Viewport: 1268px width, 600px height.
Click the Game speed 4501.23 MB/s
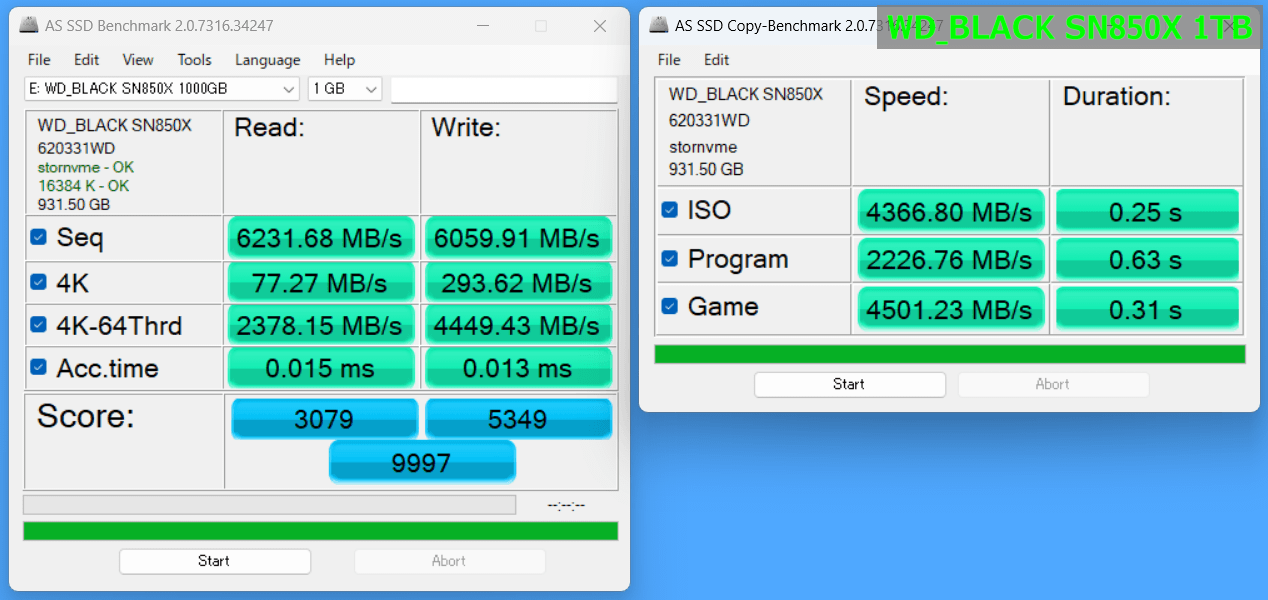point(951,308)
